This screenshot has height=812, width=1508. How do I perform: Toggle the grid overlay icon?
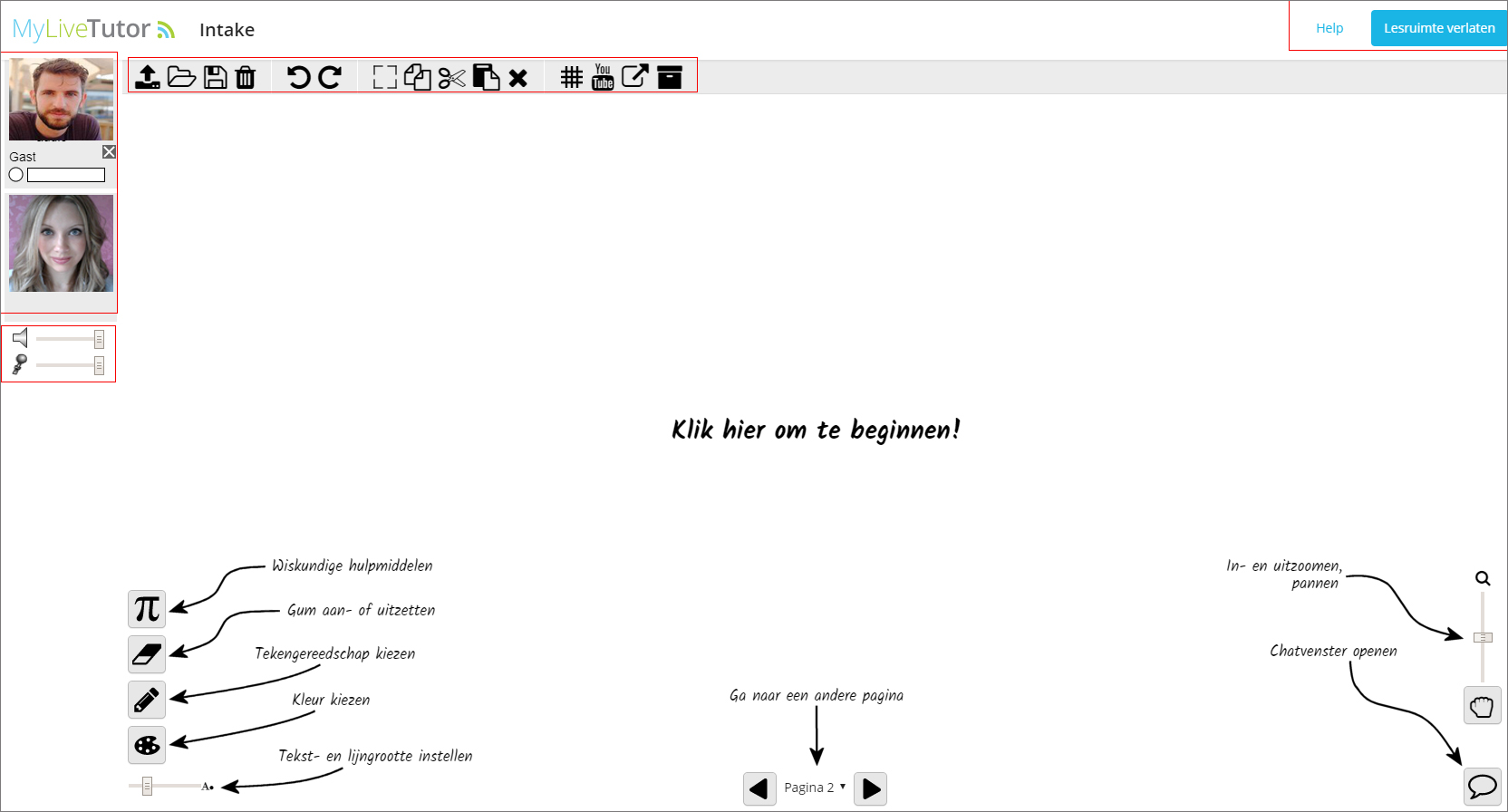click(571, 77)
